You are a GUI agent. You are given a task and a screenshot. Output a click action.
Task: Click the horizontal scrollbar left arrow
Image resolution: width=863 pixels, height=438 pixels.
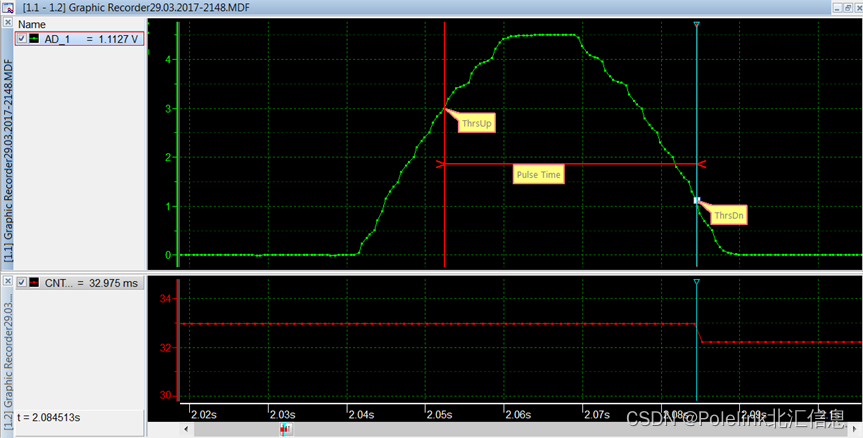click(x=186, y=429)
